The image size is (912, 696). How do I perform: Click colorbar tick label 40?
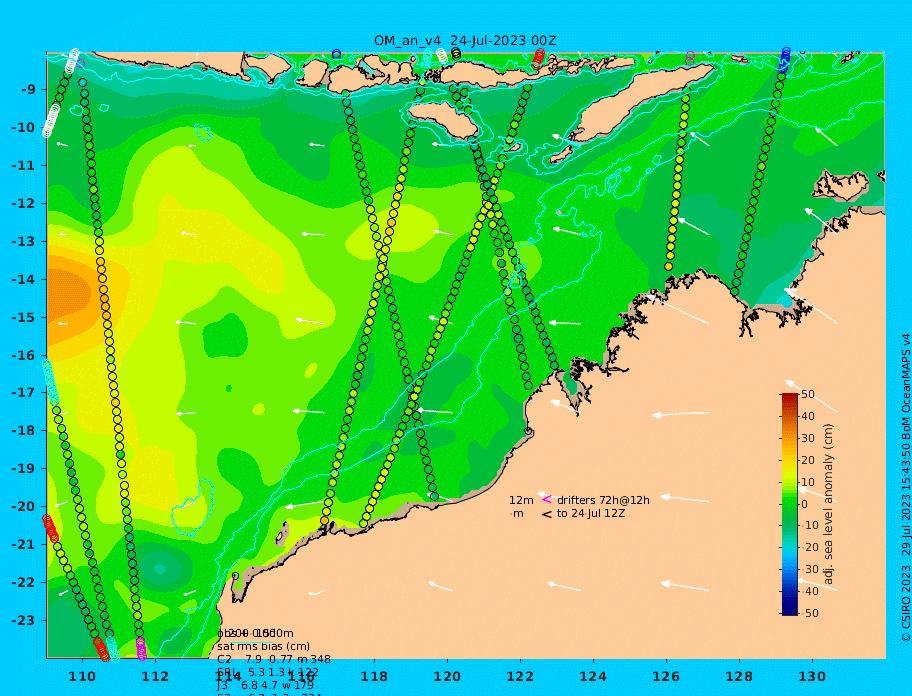click(x=808, y=416)
